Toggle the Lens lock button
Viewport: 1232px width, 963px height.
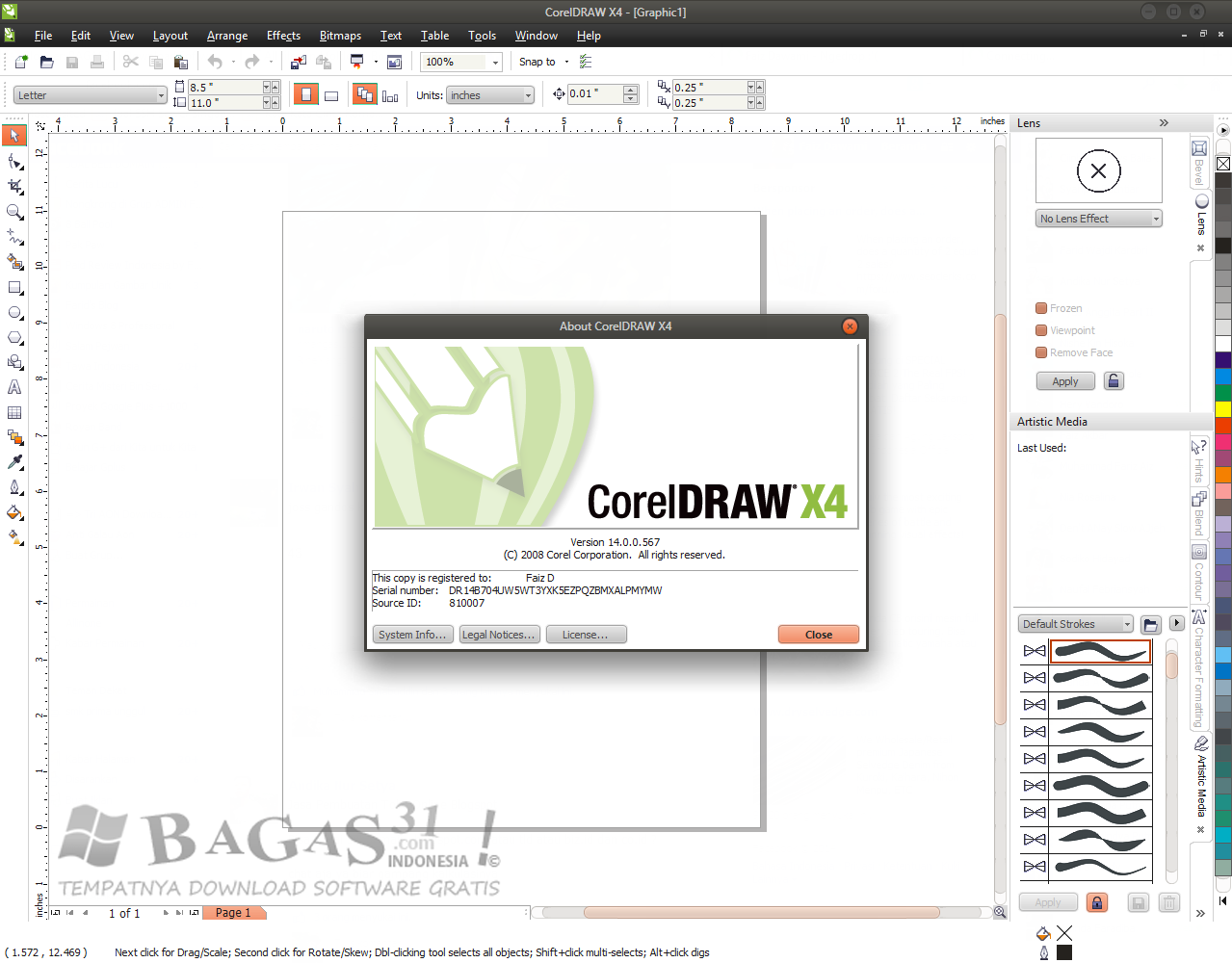click(1114, 381)
